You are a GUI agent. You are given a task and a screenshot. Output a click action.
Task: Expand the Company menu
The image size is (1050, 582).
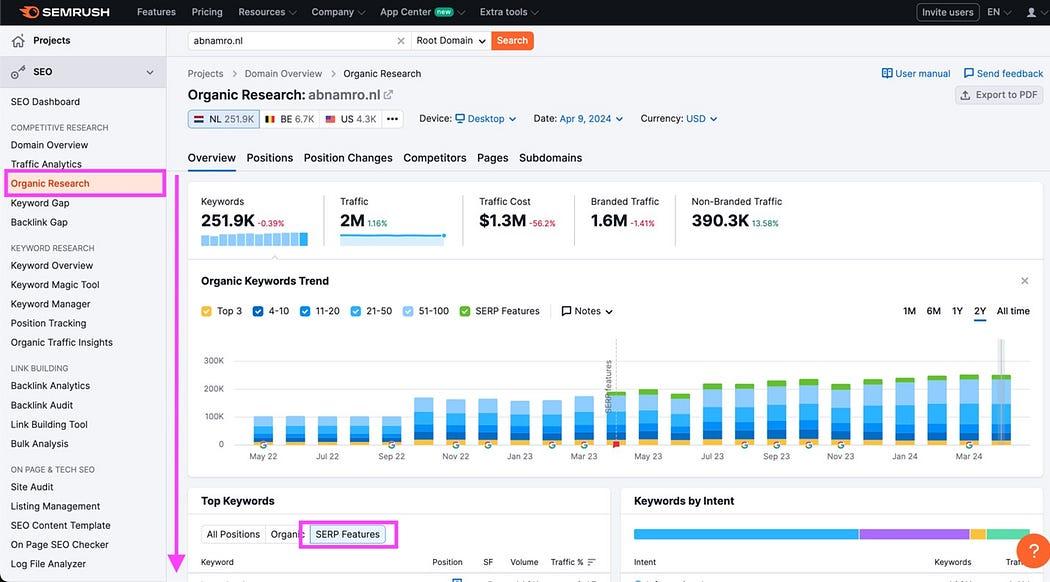[x=338, y=12]
